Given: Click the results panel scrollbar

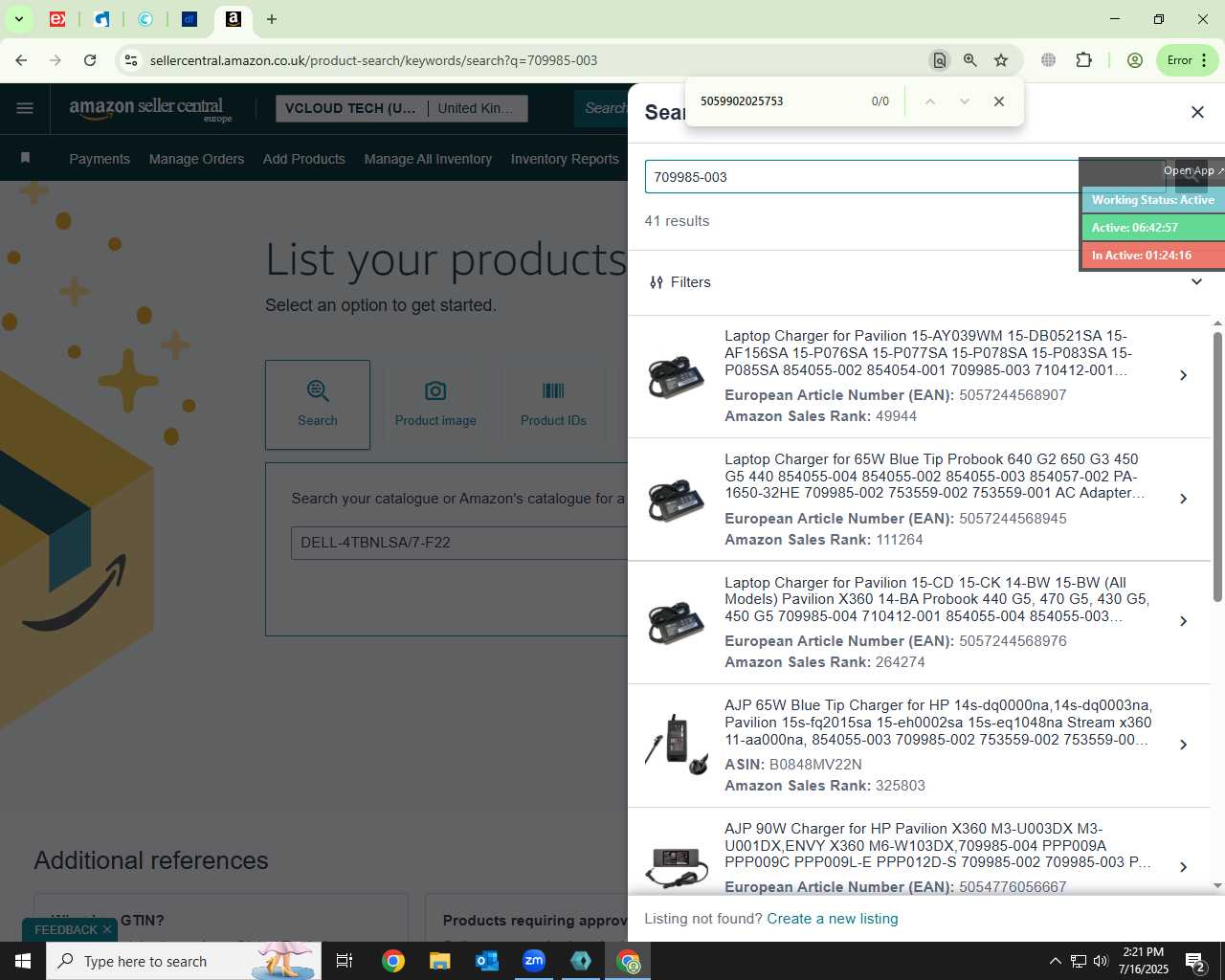Looking at the screenshot, I should coord(1217,467).
